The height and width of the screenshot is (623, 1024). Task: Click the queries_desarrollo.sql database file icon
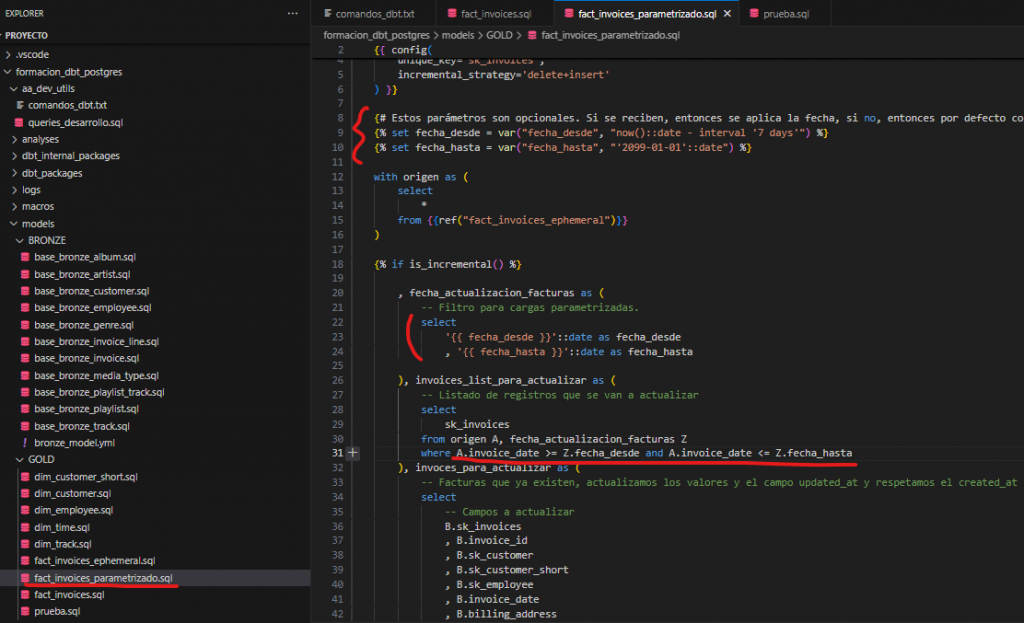pos(19,122)
